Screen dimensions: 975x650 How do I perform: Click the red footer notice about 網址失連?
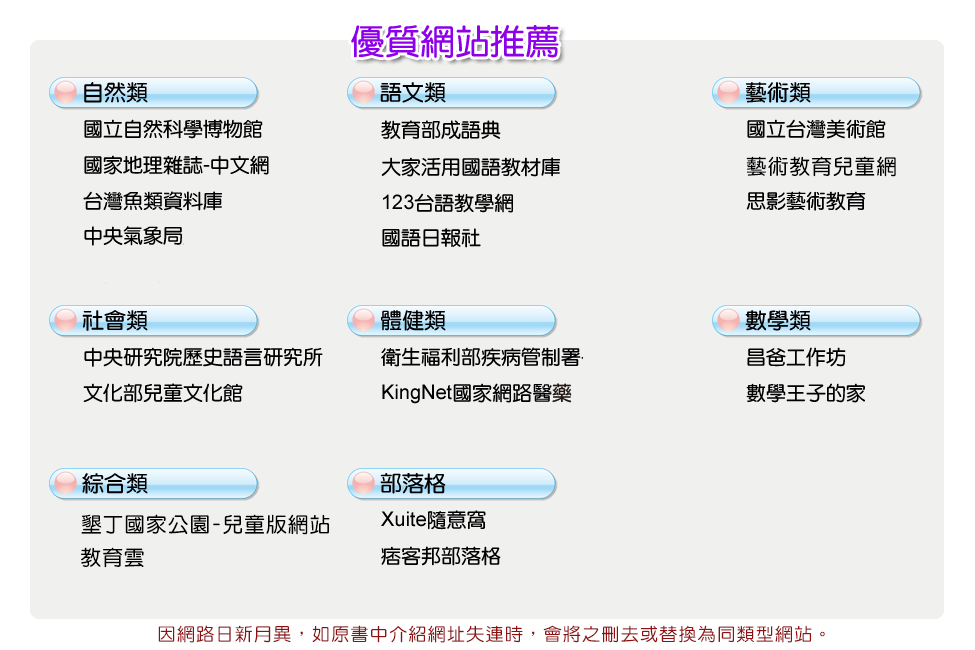(x=492, y=634)
